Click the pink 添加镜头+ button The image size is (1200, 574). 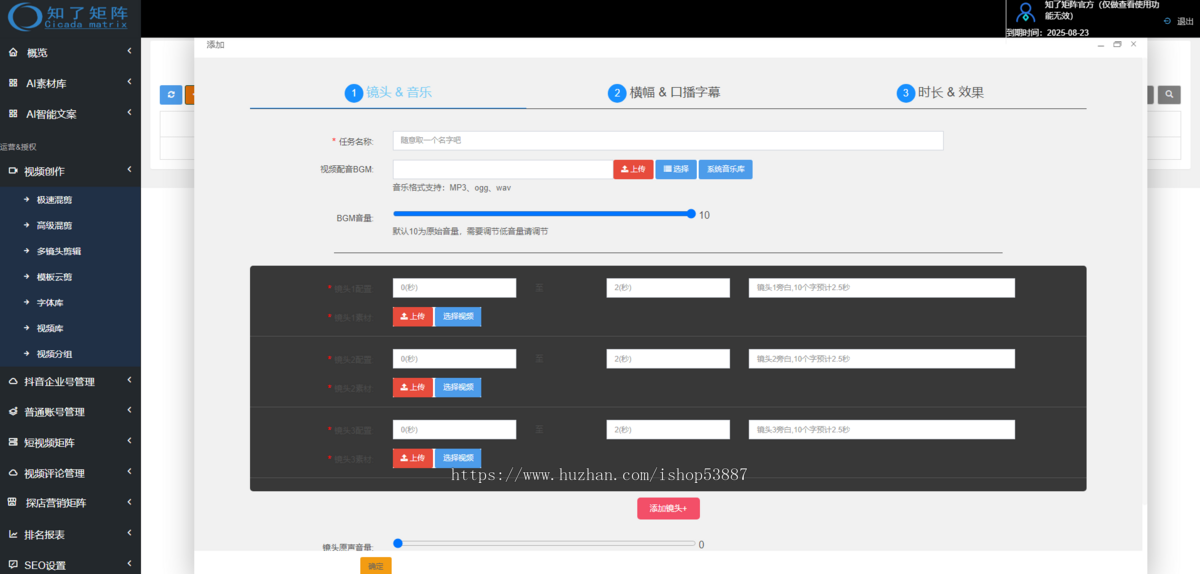click(x=668, y=508)
